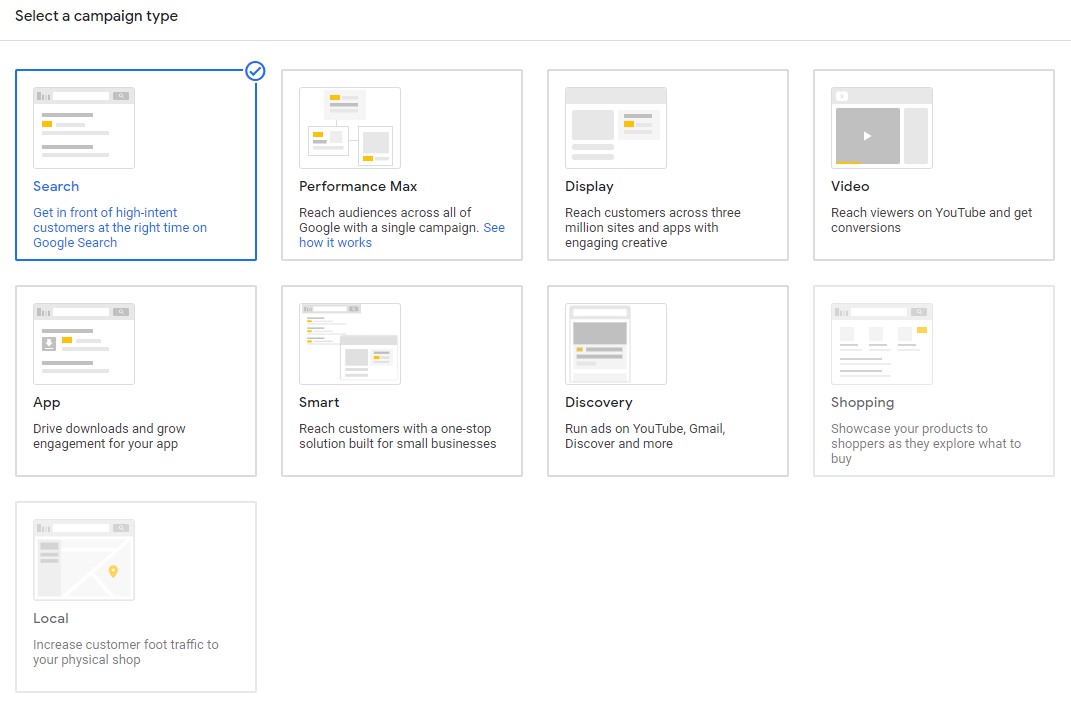Choose the 'App' campaign title
This screenshot has height=708, width=1071.
[x=46, y=403]
